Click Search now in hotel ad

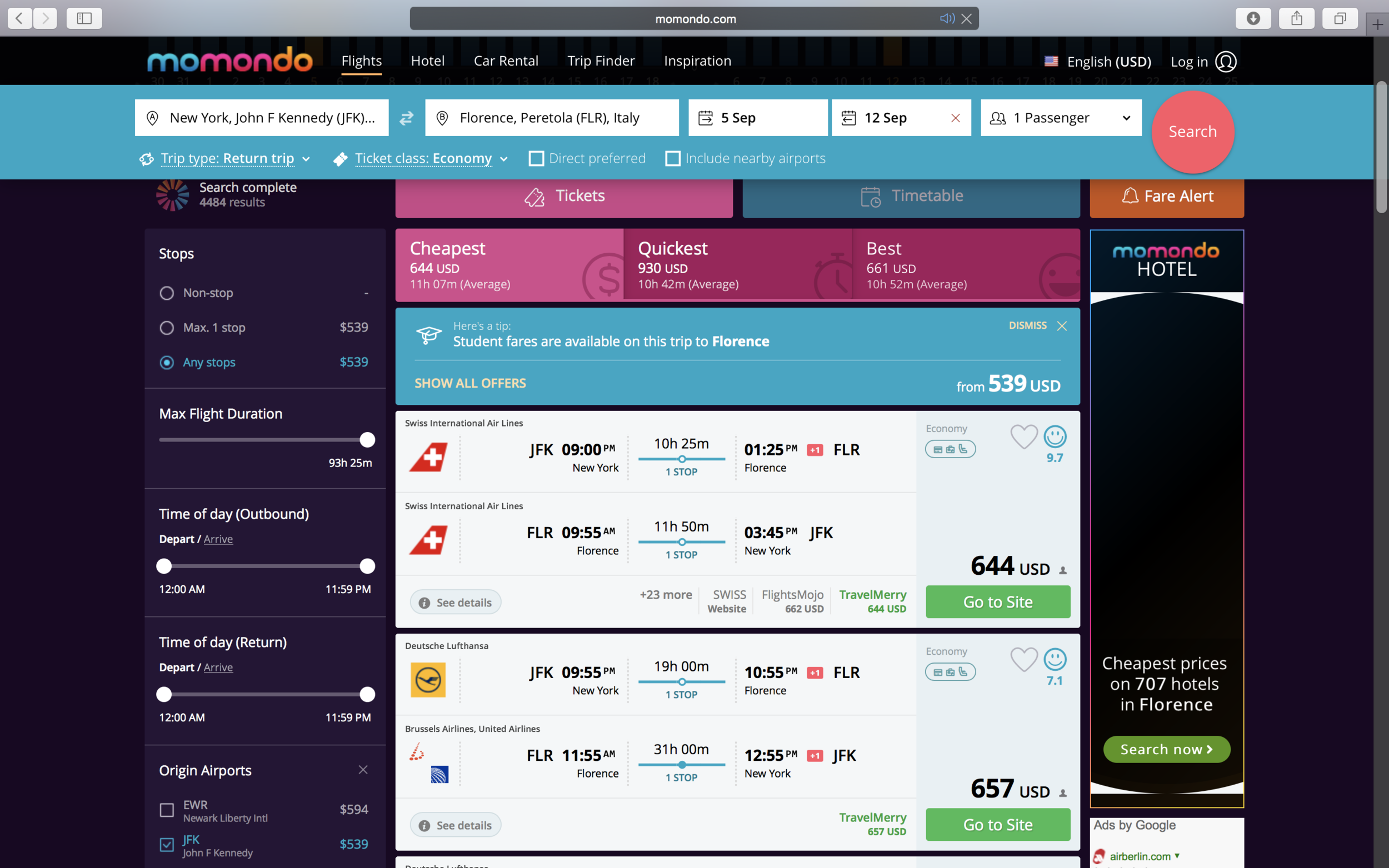1167,750
